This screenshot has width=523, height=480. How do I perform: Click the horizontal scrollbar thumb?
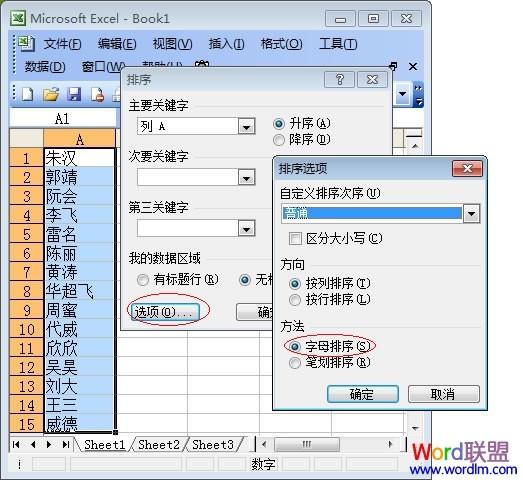pyautogui.click(x=307, y=444)
